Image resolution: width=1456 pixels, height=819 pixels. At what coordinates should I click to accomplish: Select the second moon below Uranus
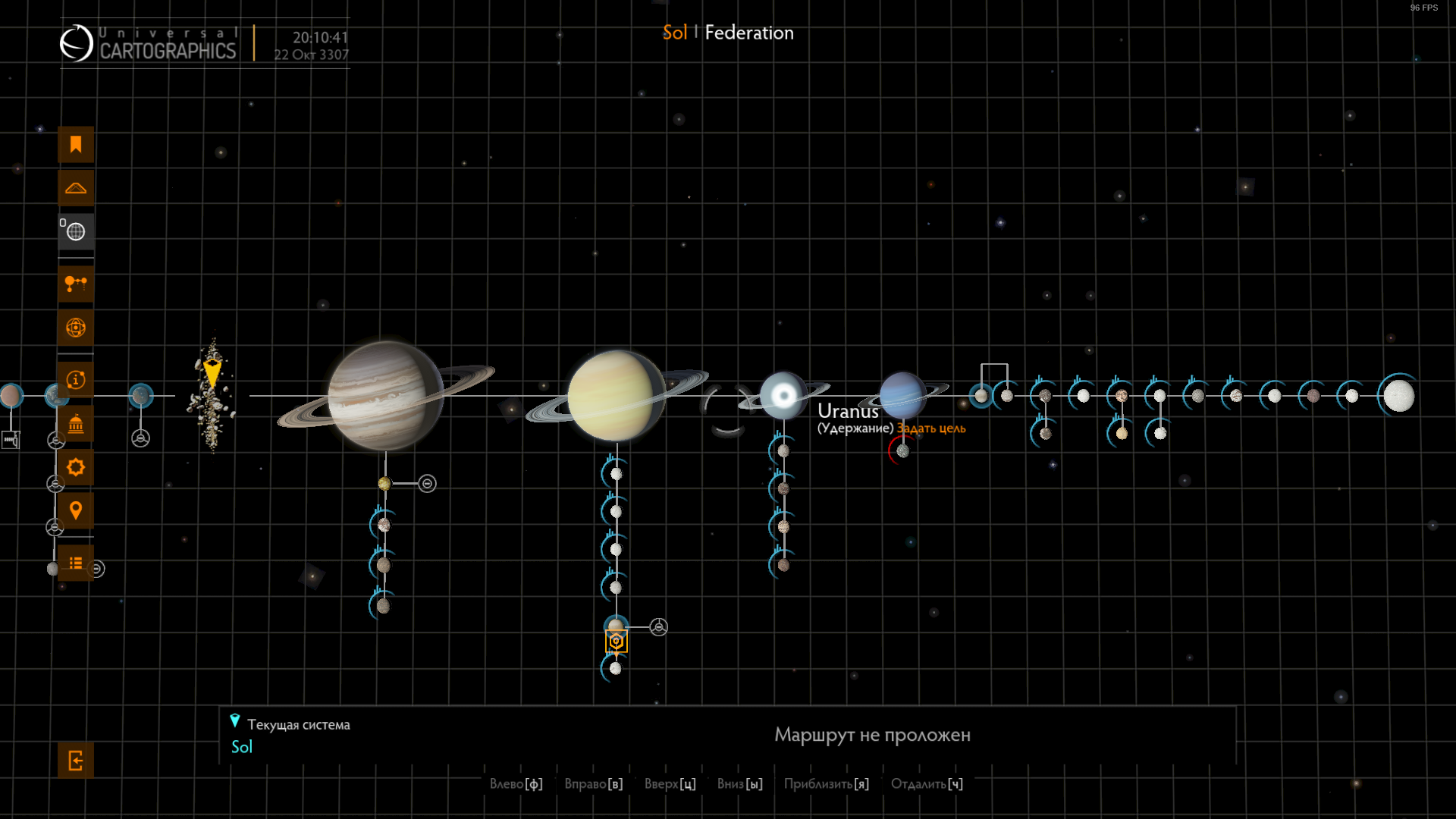click(x=783, y=489)
